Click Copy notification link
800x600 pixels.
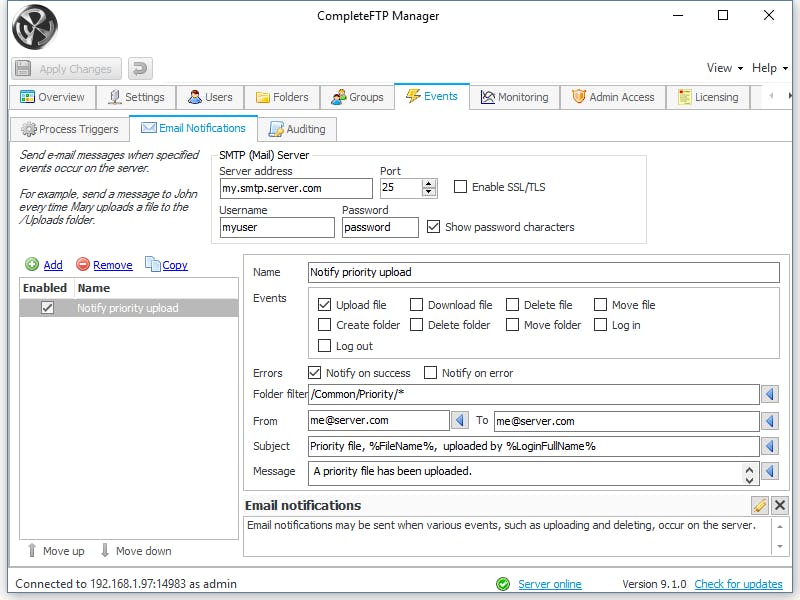[x=175, y=265]
